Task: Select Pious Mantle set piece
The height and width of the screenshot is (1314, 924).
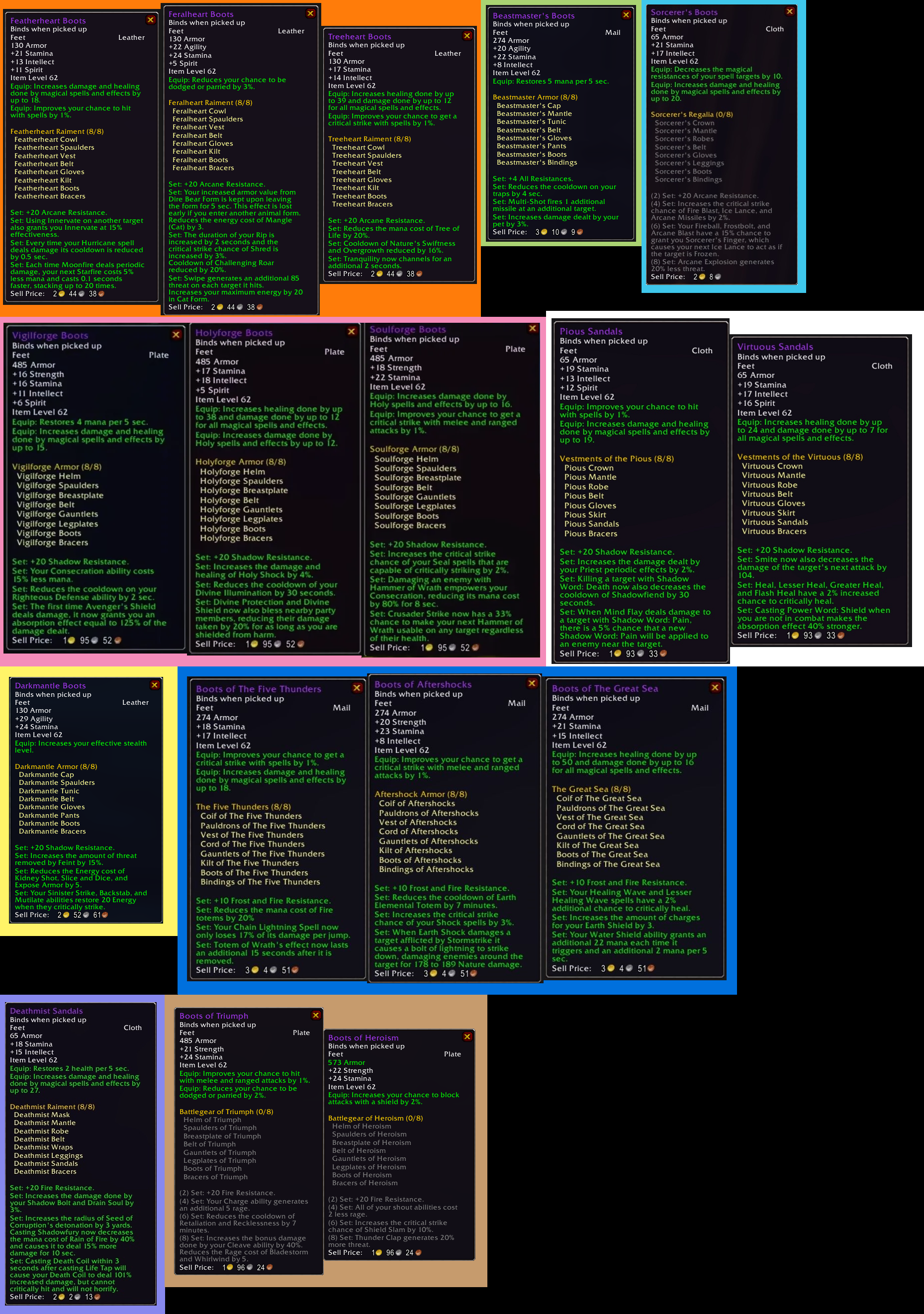Action: (590, 477)
